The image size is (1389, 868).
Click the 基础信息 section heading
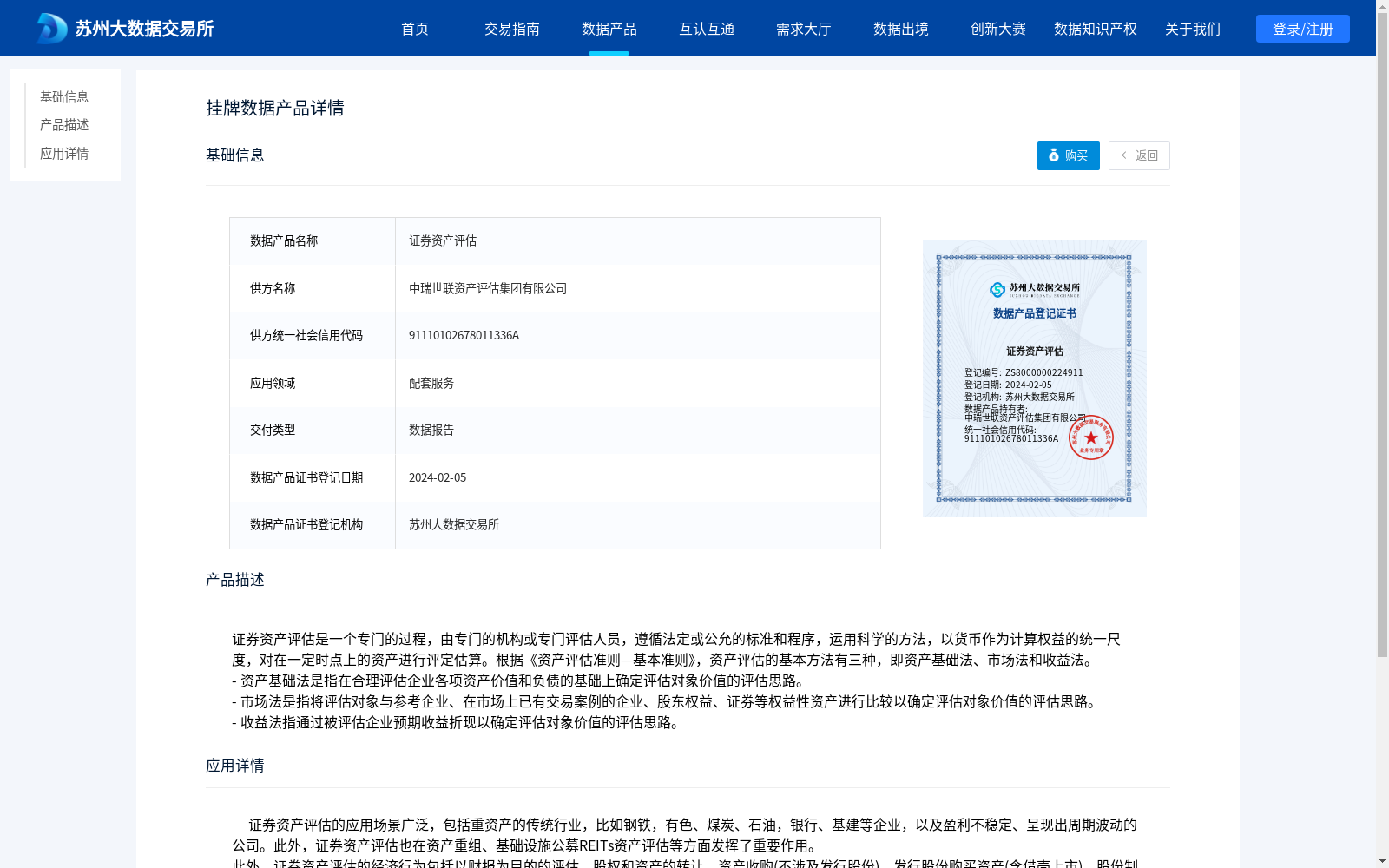[235, 155]
